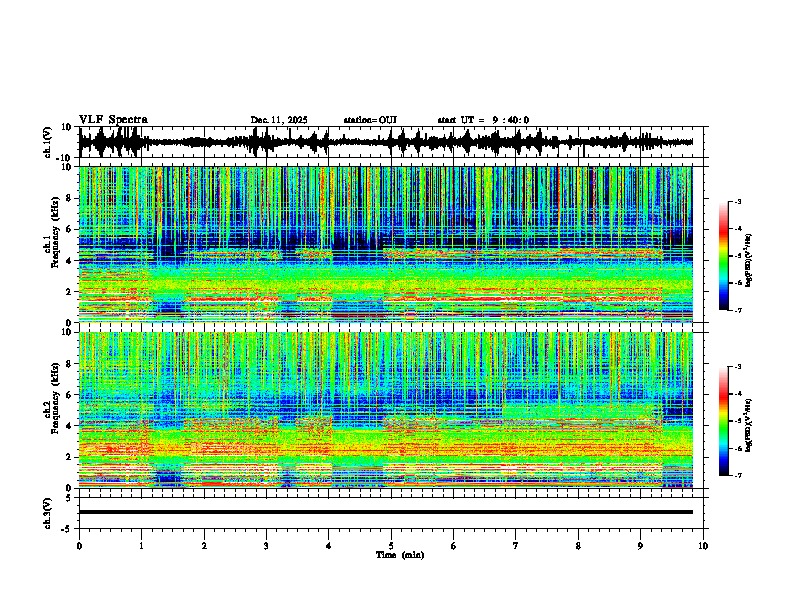
Task: Select the date text "Dec. 11, 2025"
Action: (279, 120)
